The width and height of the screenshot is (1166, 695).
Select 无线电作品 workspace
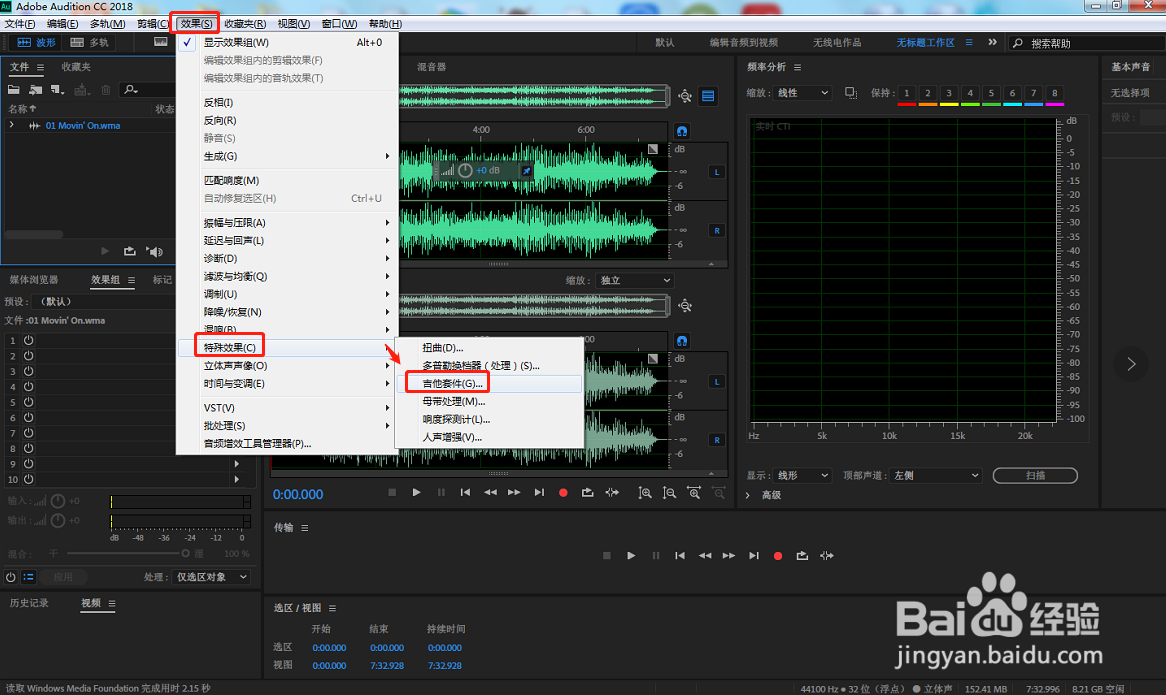tap(837, 42)
